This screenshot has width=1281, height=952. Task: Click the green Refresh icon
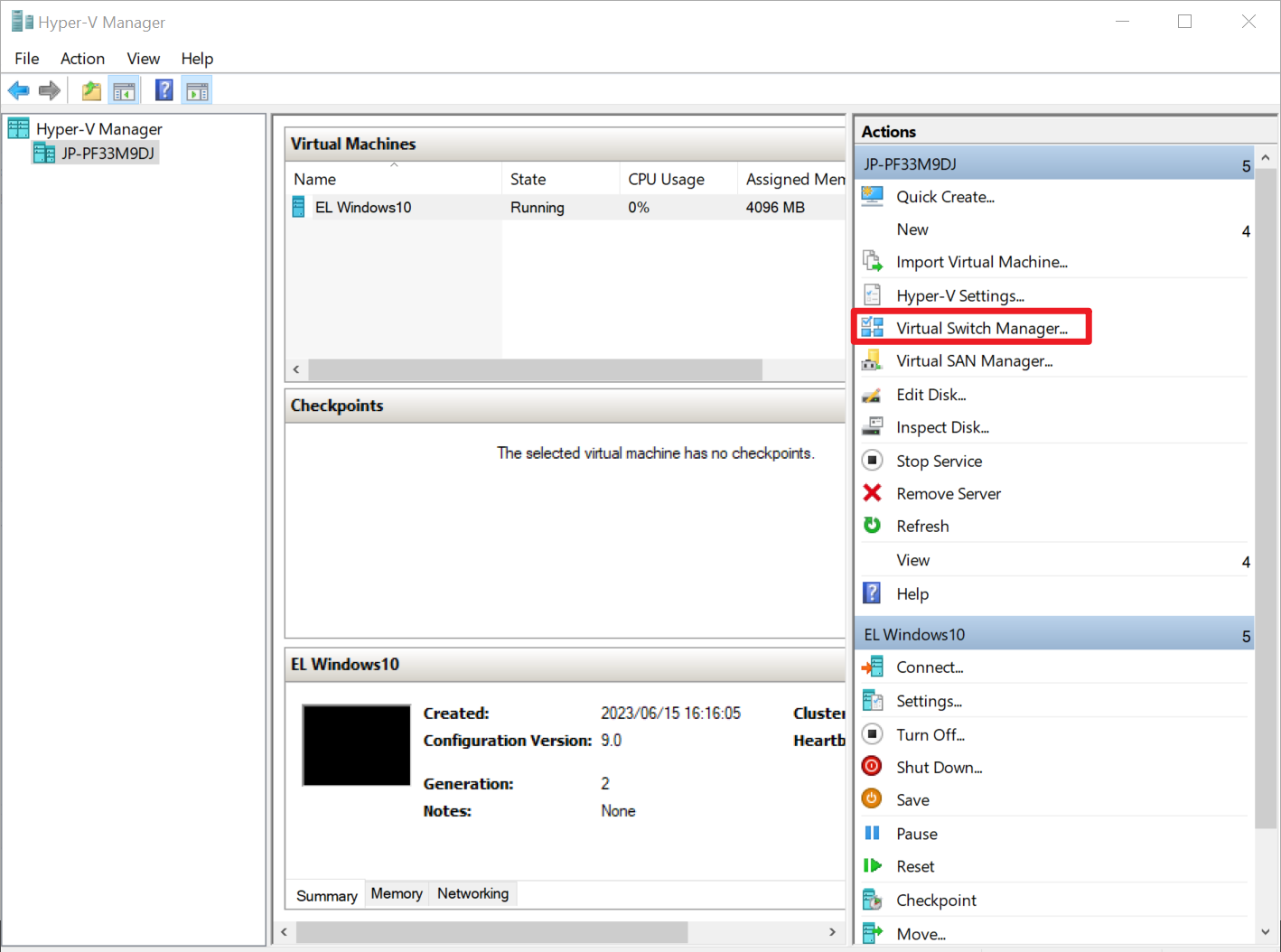[x=872, y=526]
